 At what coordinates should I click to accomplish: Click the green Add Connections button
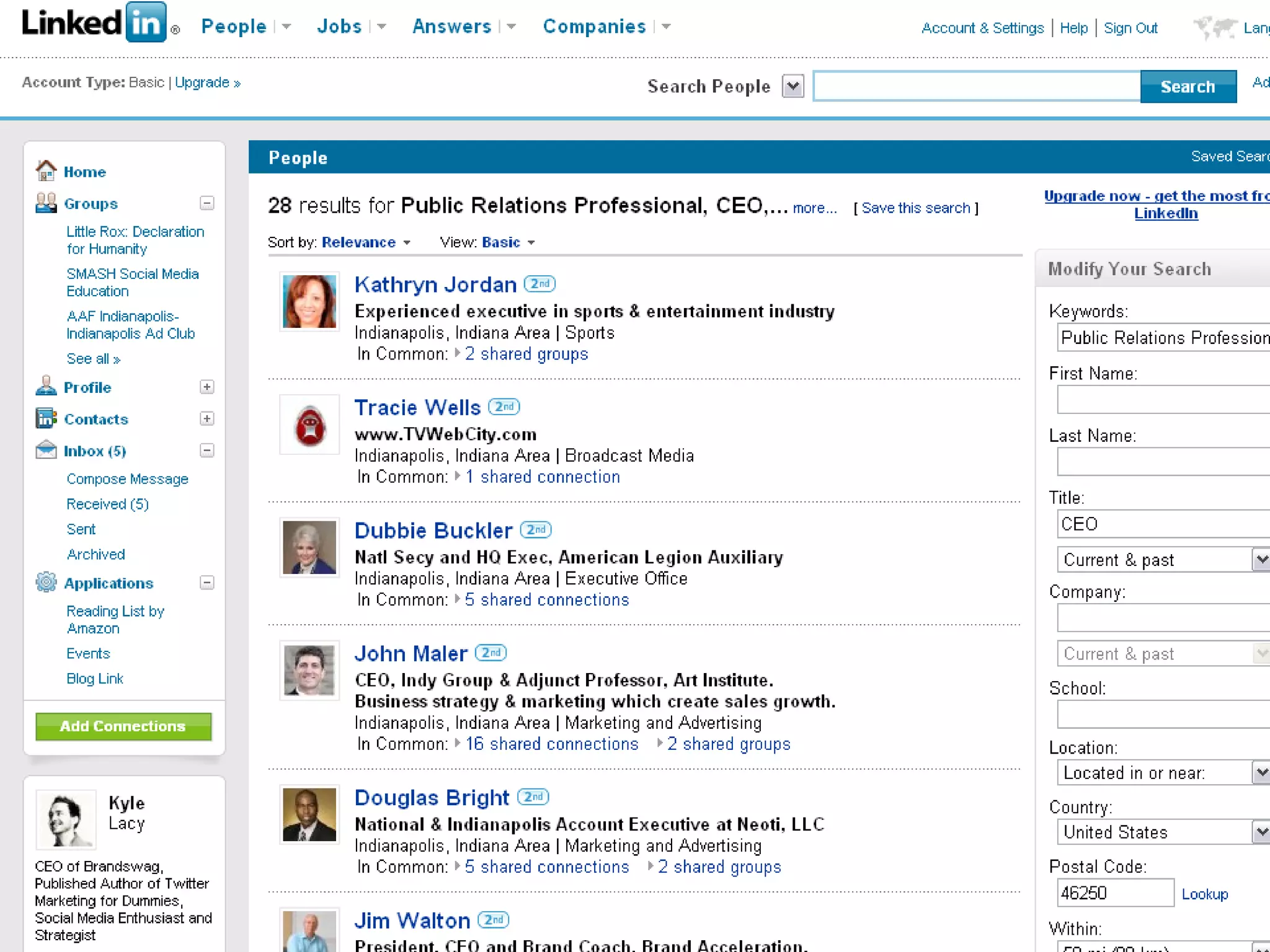tap(123, 726)
